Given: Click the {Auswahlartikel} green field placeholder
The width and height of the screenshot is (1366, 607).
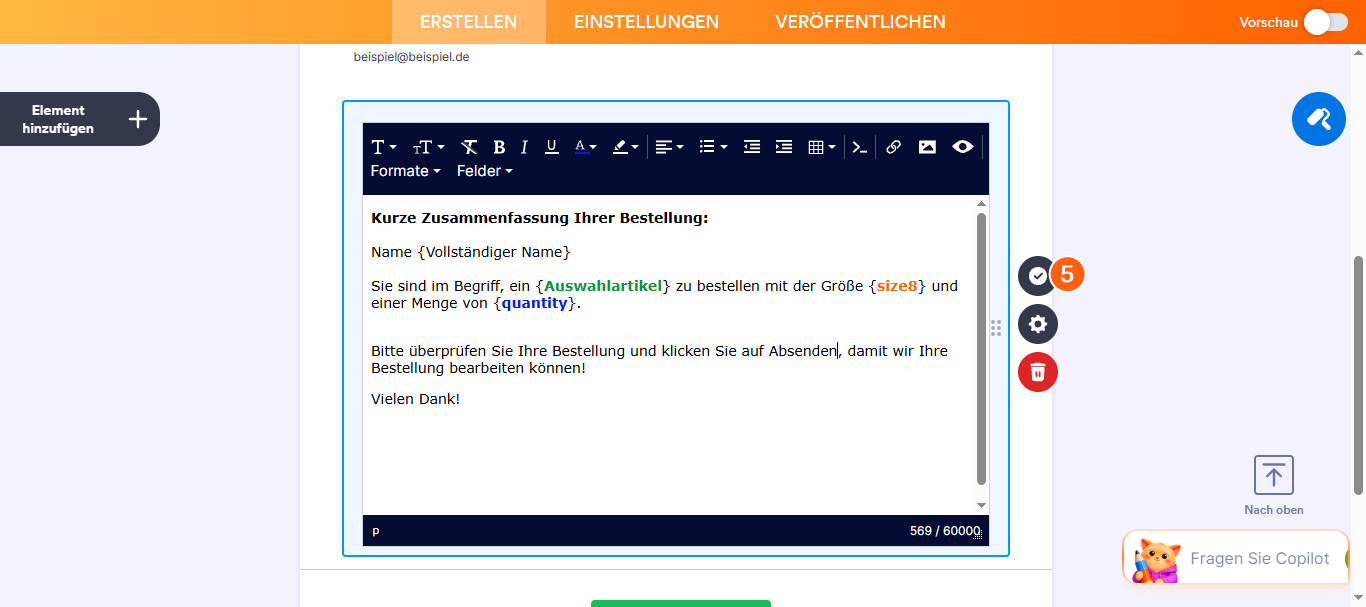Looking at the screenshot, I should pyautogui.click(x=603, y=286).
